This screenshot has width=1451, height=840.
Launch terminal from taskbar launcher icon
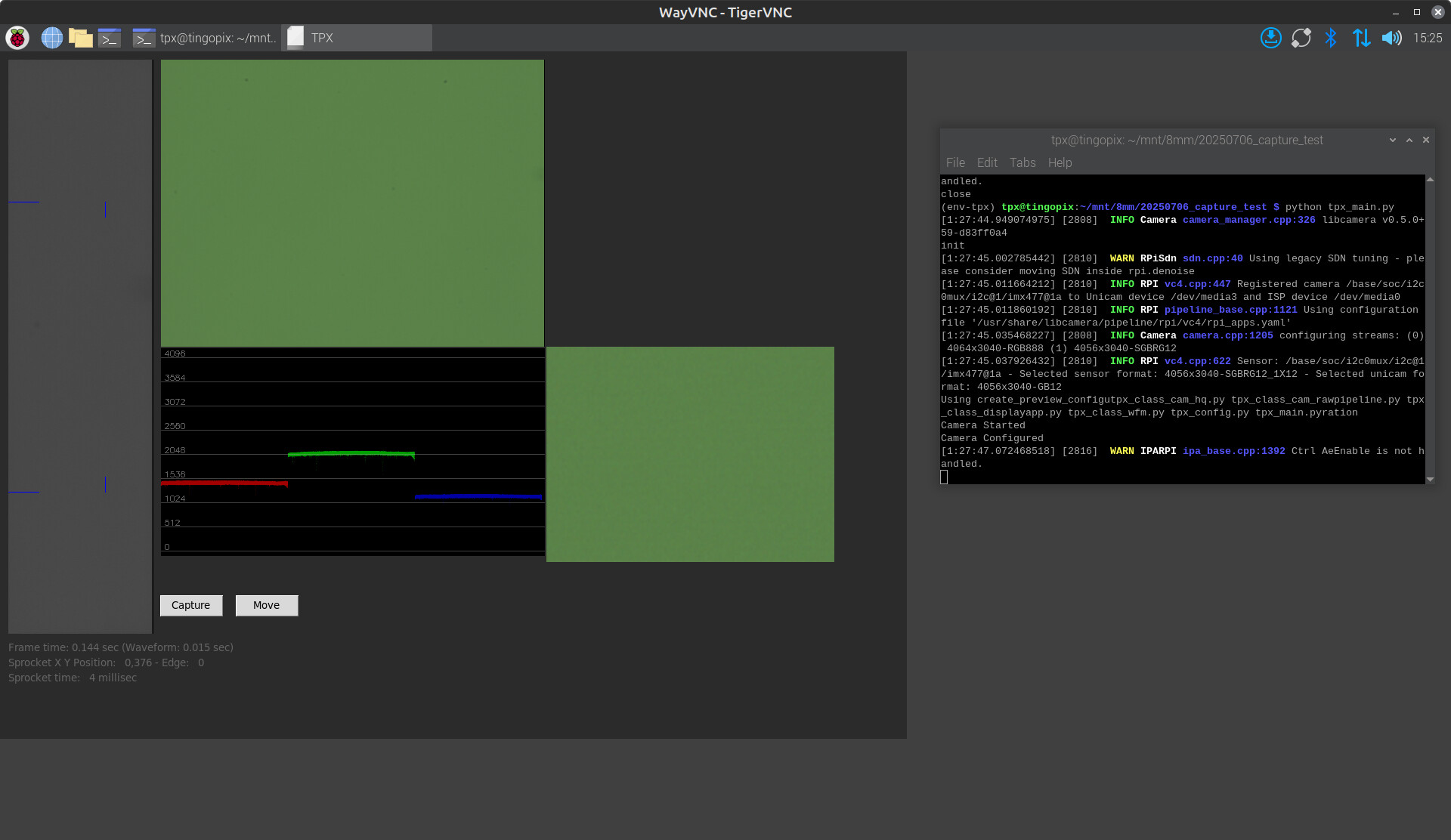coord(110,38)
